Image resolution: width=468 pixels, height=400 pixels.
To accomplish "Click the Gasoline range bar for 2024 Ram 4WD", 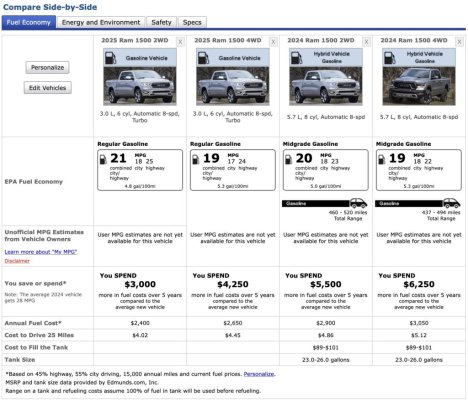I will pyautogui.click(x=409, y=203).
